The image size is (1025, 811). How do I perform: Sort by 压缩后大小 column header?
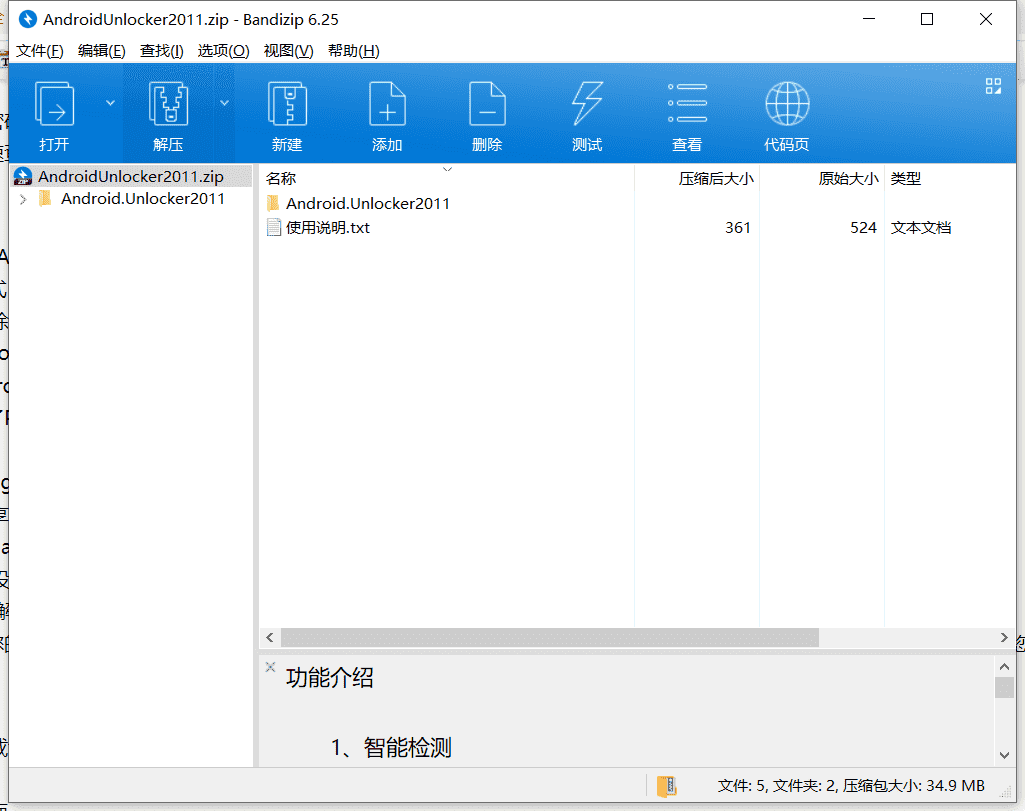tap(716, 178)
